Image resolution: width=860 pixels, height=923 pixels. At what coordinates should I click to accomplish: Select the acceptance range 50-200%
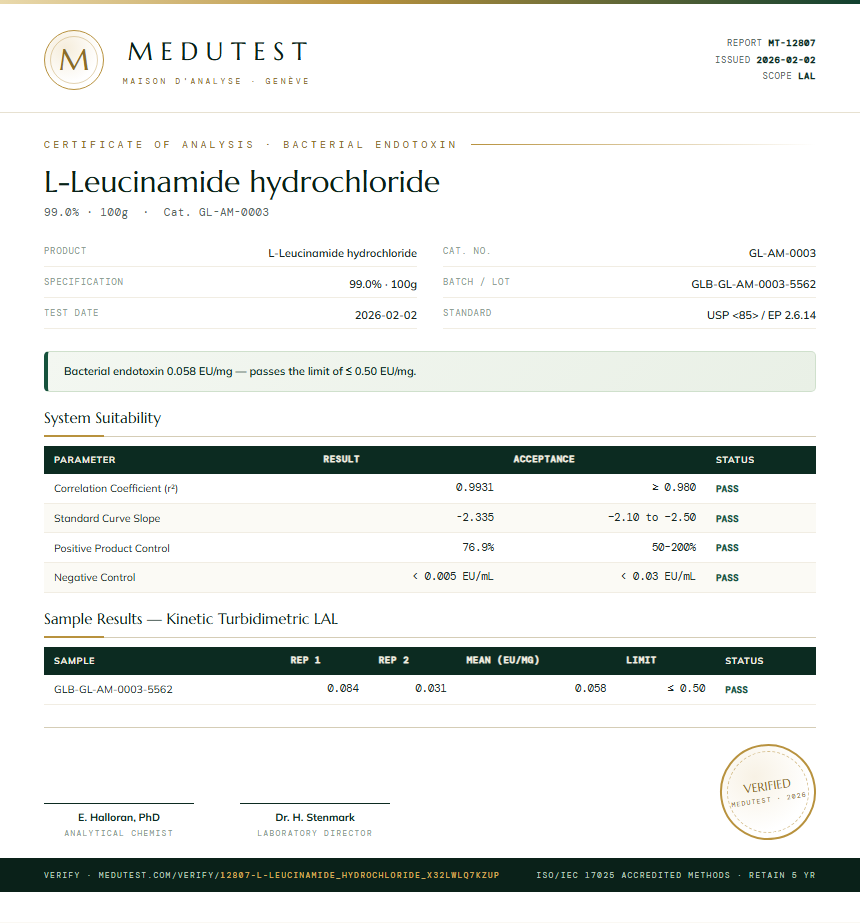[674, 547]
